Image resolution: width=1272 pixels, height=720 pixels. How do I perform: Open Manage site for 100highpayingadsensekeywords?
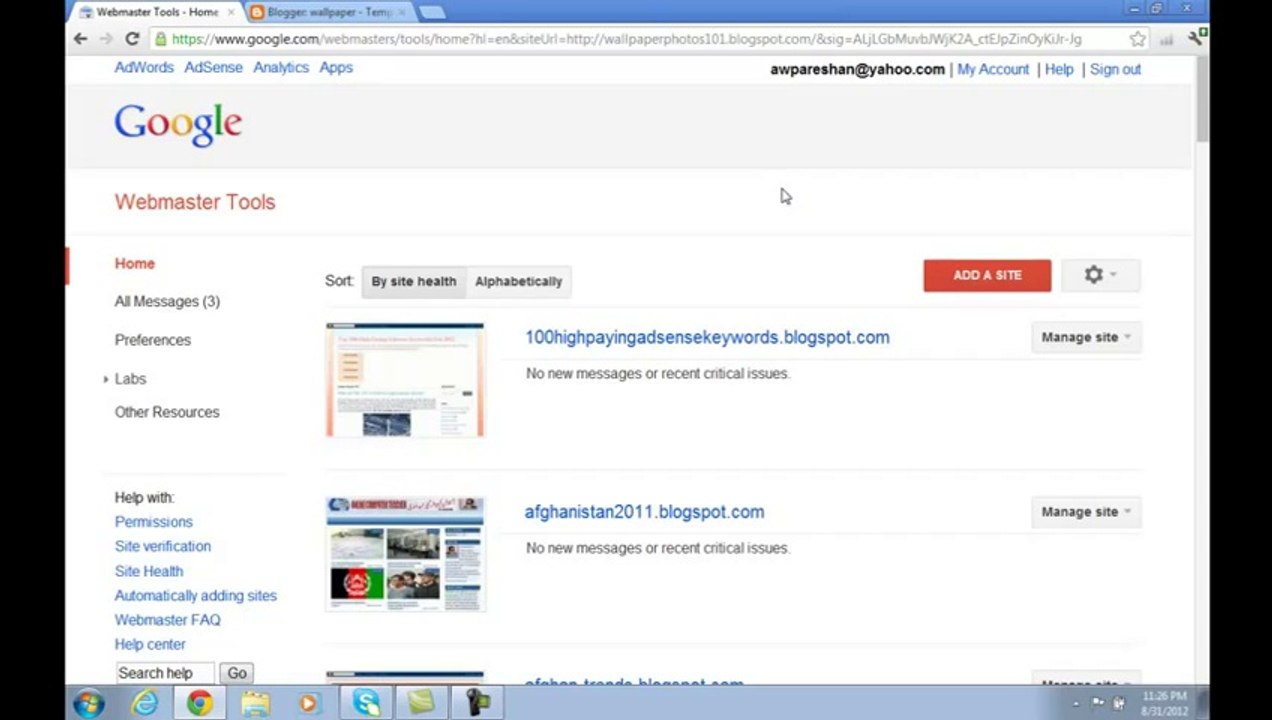point(1086,337)
